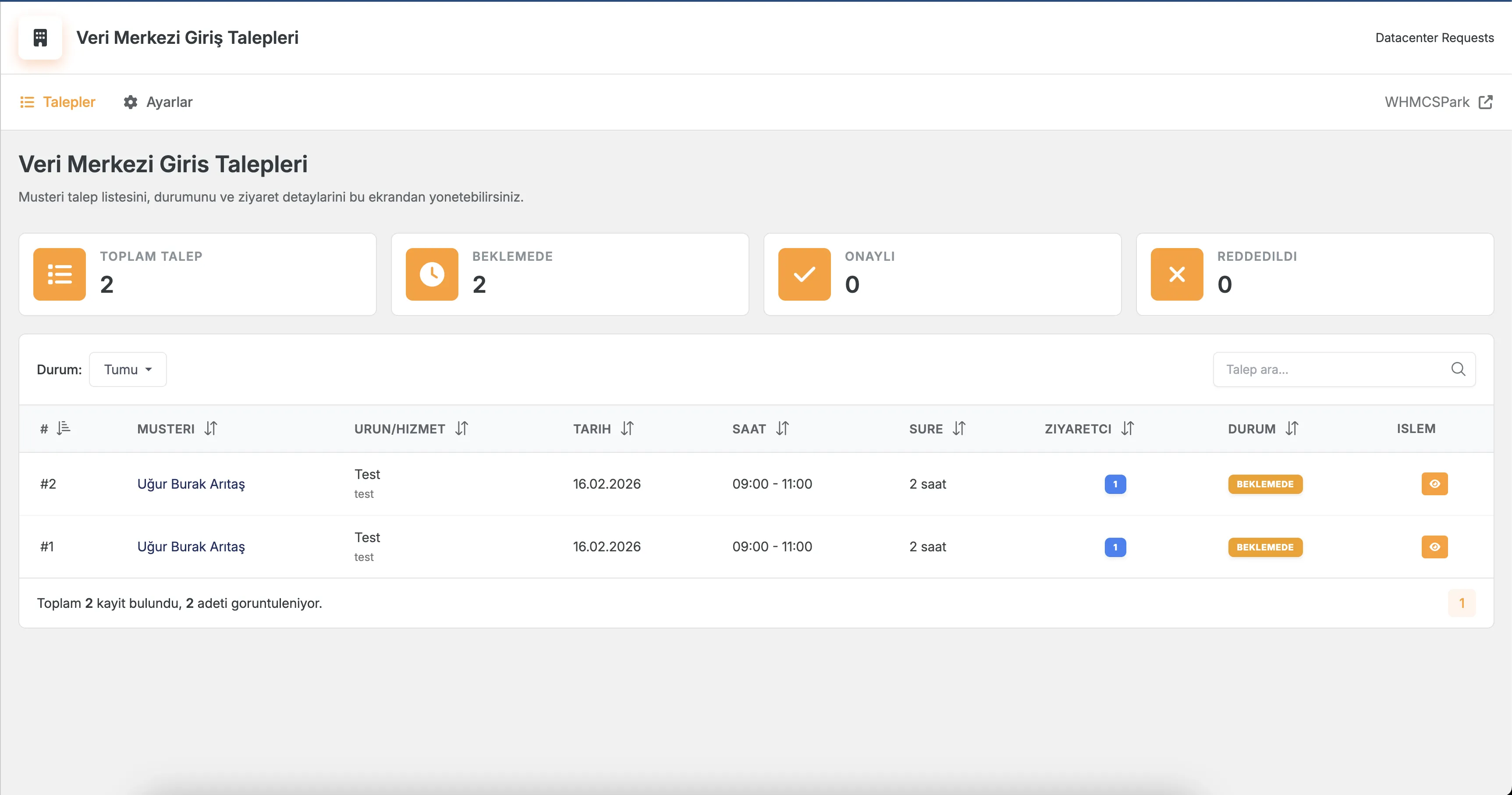
Task: Click the 16.02.2026 date in row #2
Action: (607, 484)
